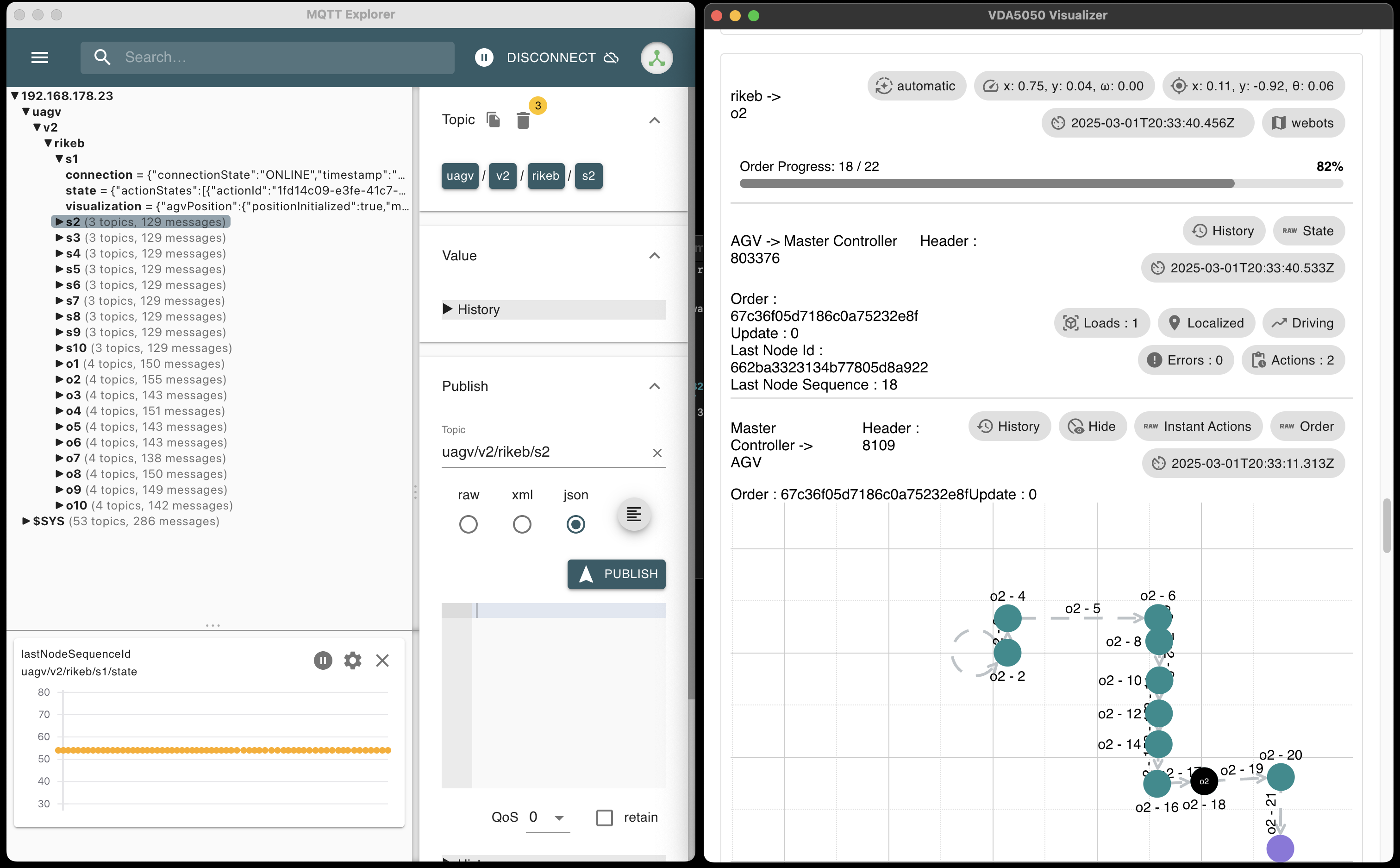Select the raw format radio button

pyautogui.click(x=468, y=524)
